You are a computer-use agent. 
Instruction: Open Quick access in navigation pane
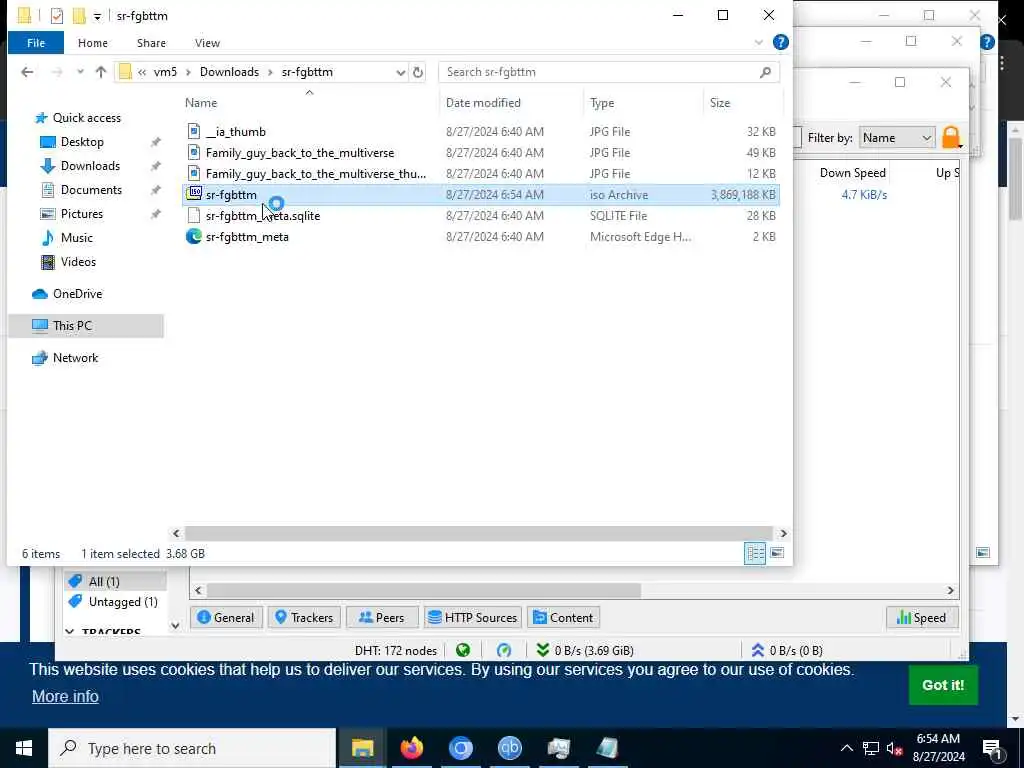coord(86,118)
